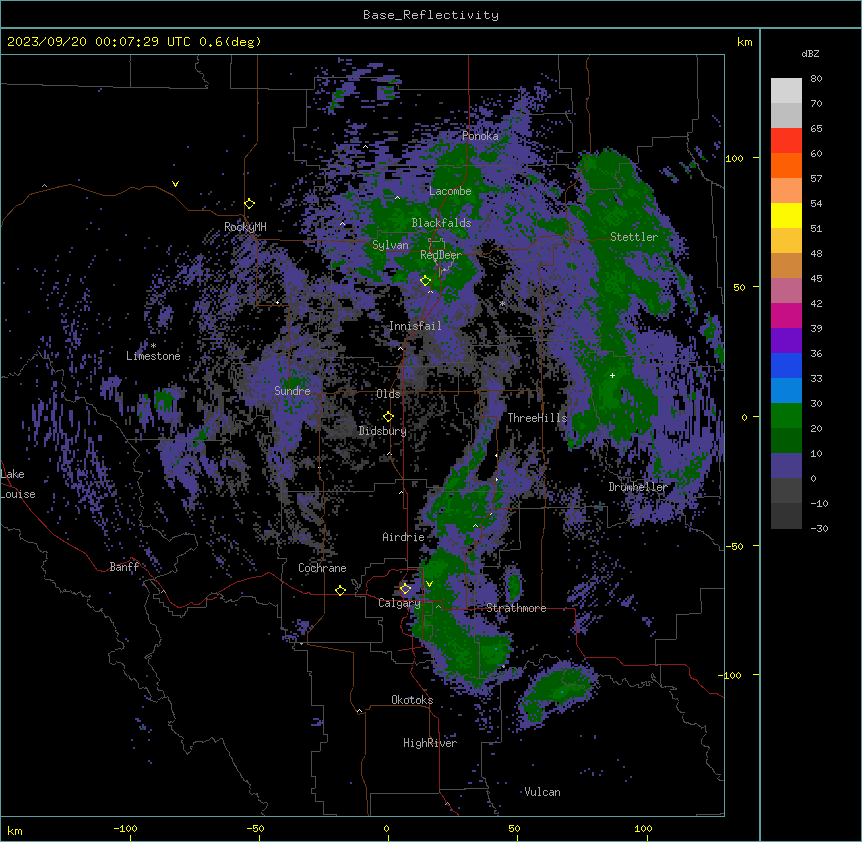862x842 pixels.
Task: Click the Cochrane city label
Action: tap(322, 568)
